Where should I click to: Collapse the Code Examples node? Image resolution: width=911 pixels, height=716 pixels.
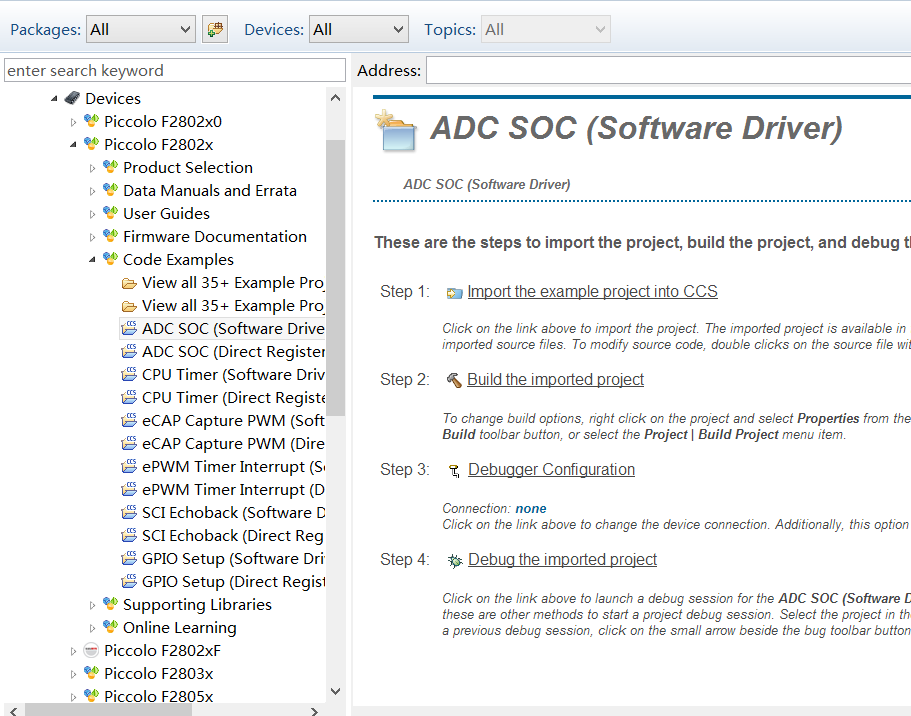92,260
